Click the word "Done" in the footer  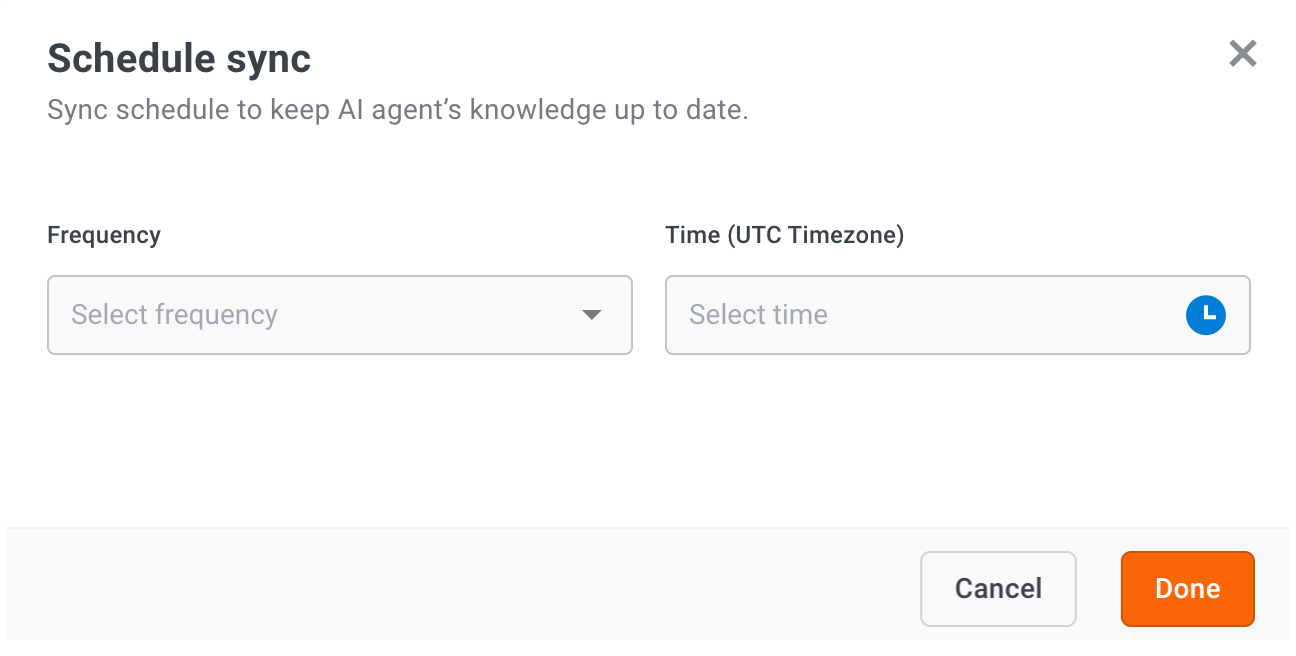1187,589
